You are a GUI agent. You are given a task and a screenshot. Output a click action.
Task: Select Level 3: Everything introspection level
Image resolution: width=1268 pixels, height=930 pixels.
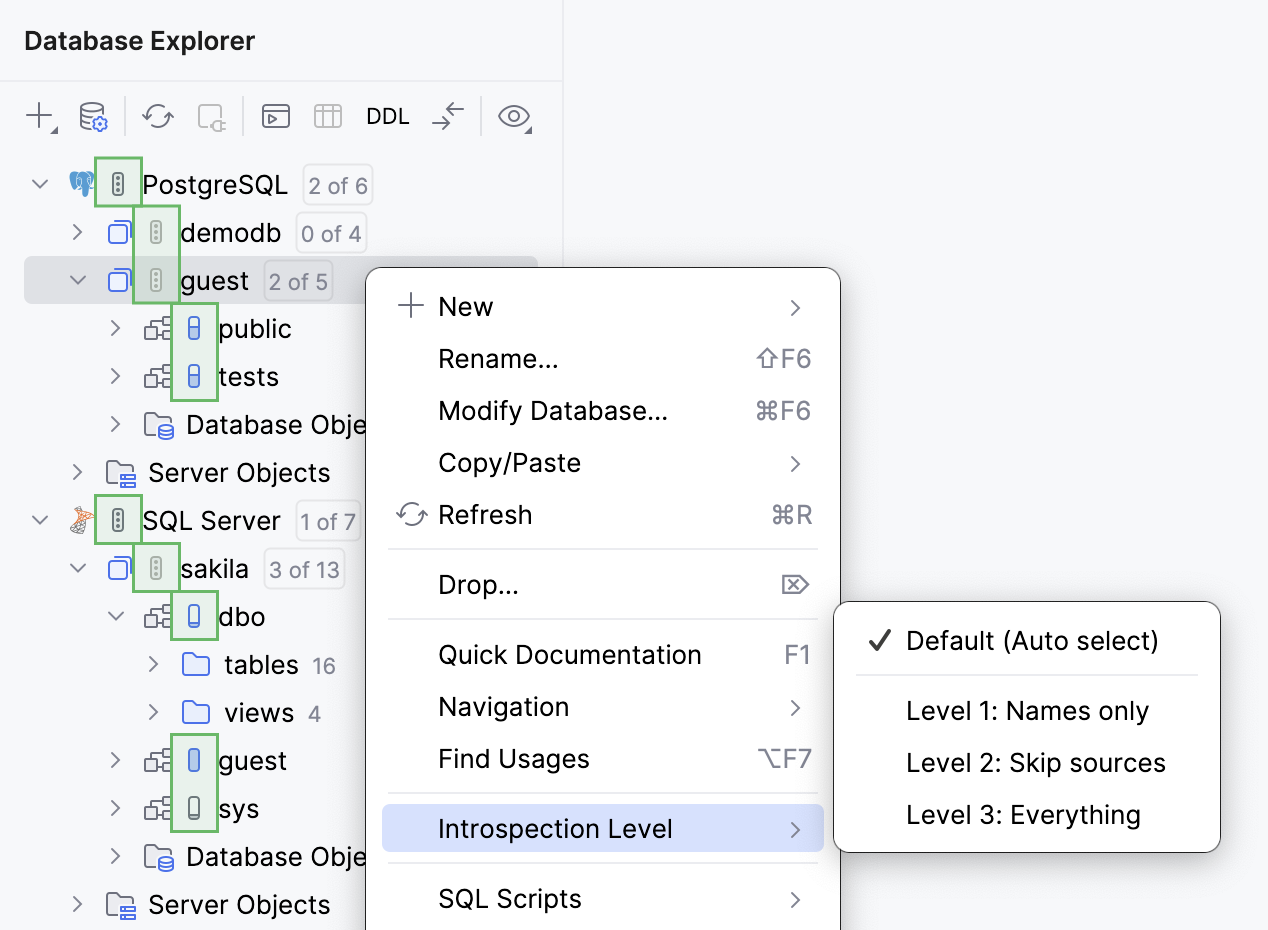(x=1023, y=814)
